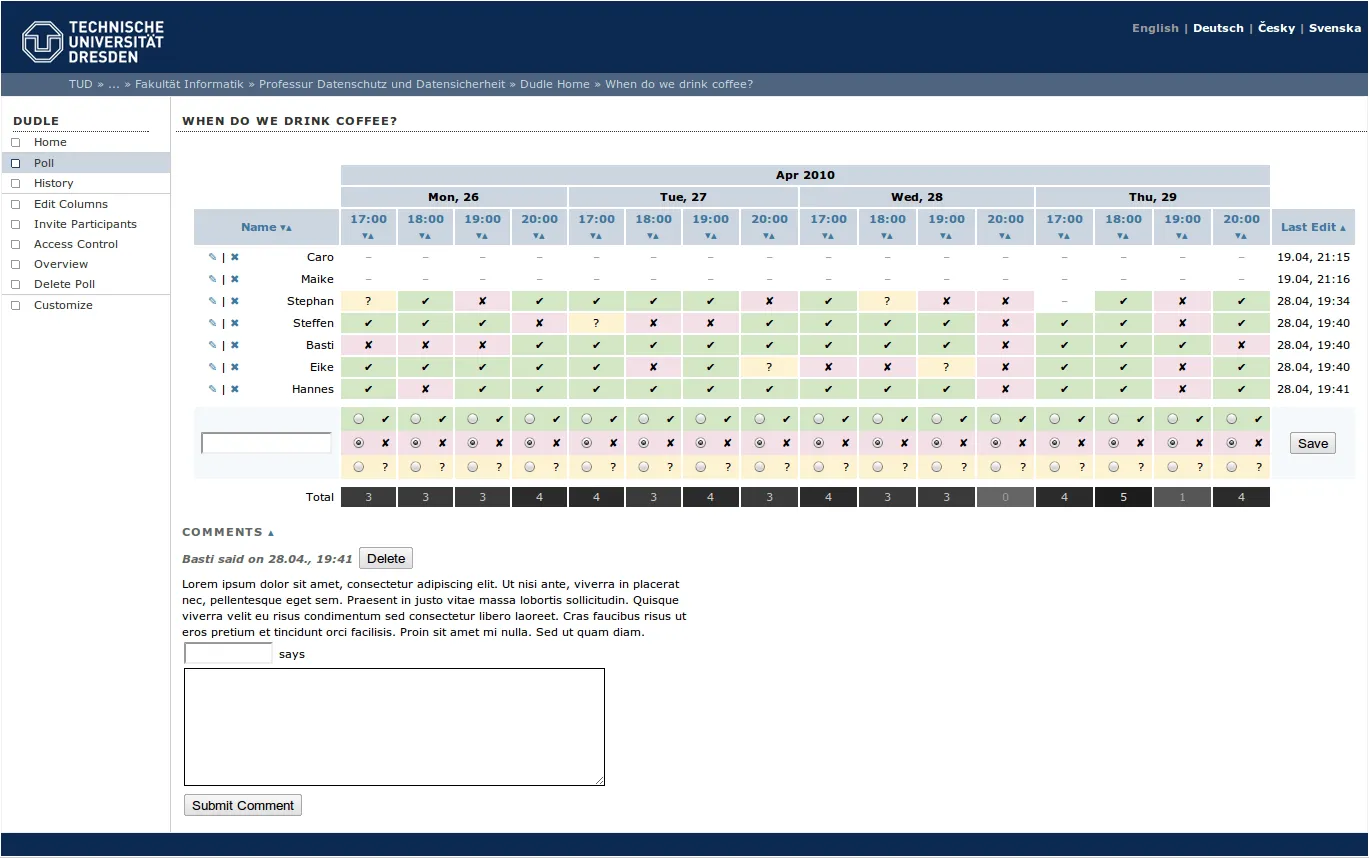Choose the question-mark radio under Thu 29 20:00
The height and width of the screenshot is (858, 1369).
(x=1231, y=466)
